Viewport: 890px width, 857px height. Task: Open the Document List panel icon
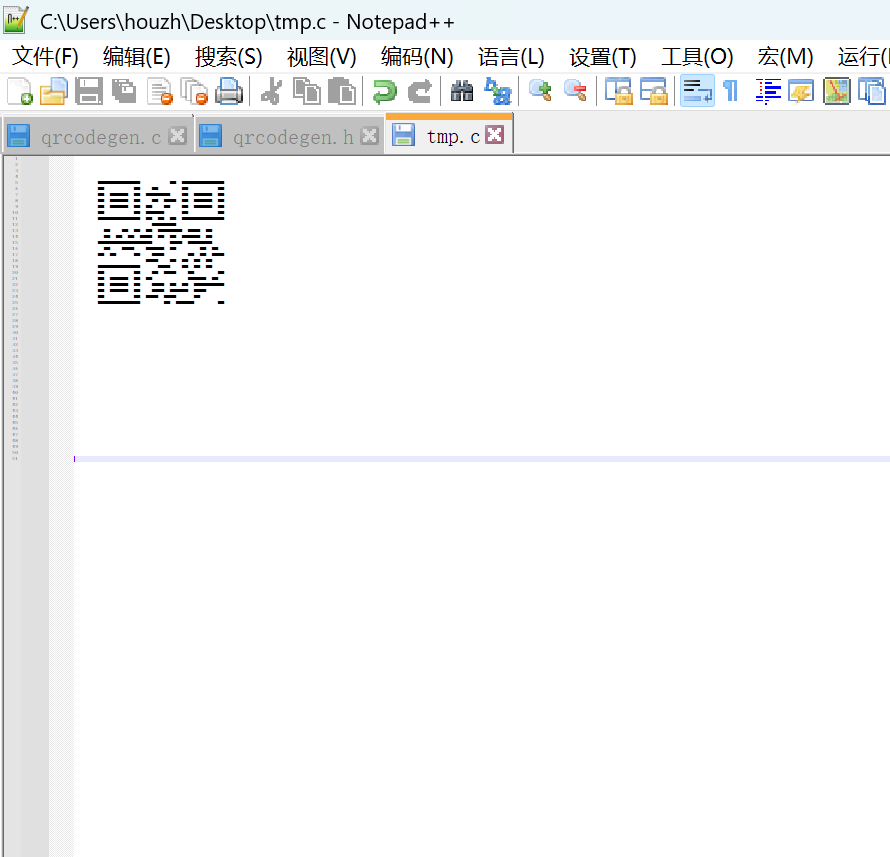coord(871,91)
